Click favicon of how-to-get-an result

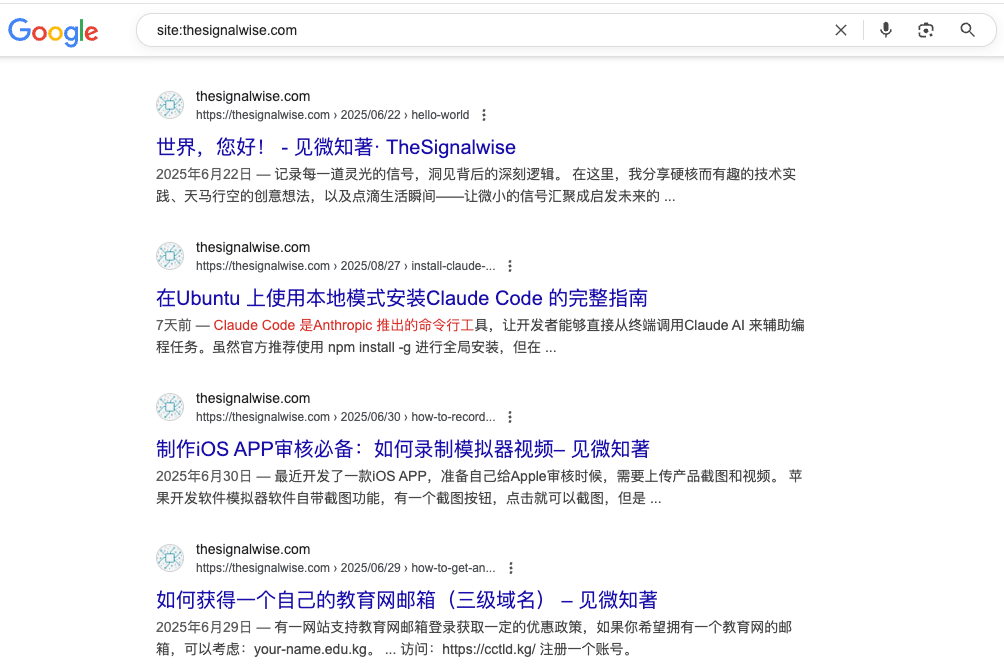tap(170, 558)
